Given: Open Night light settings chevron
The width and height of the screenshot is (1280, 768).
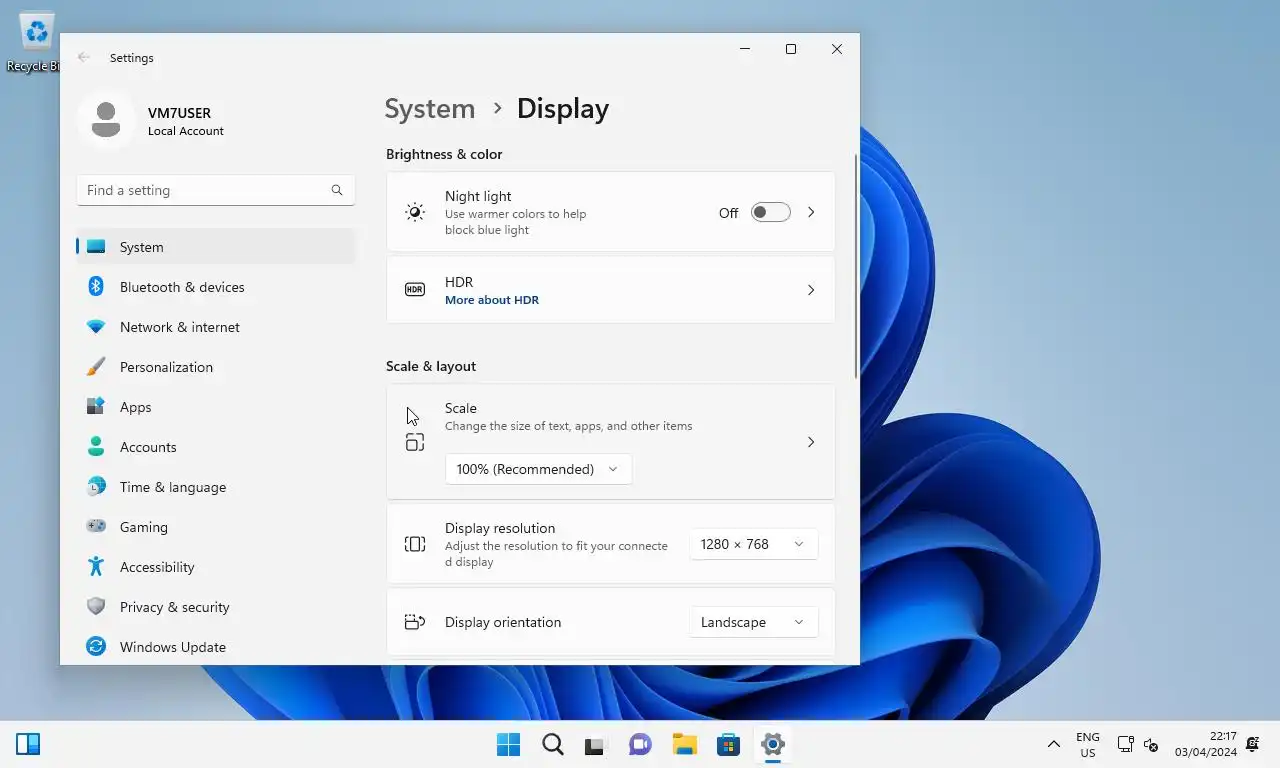Looking at the screenshot, I should click(811, 212).
